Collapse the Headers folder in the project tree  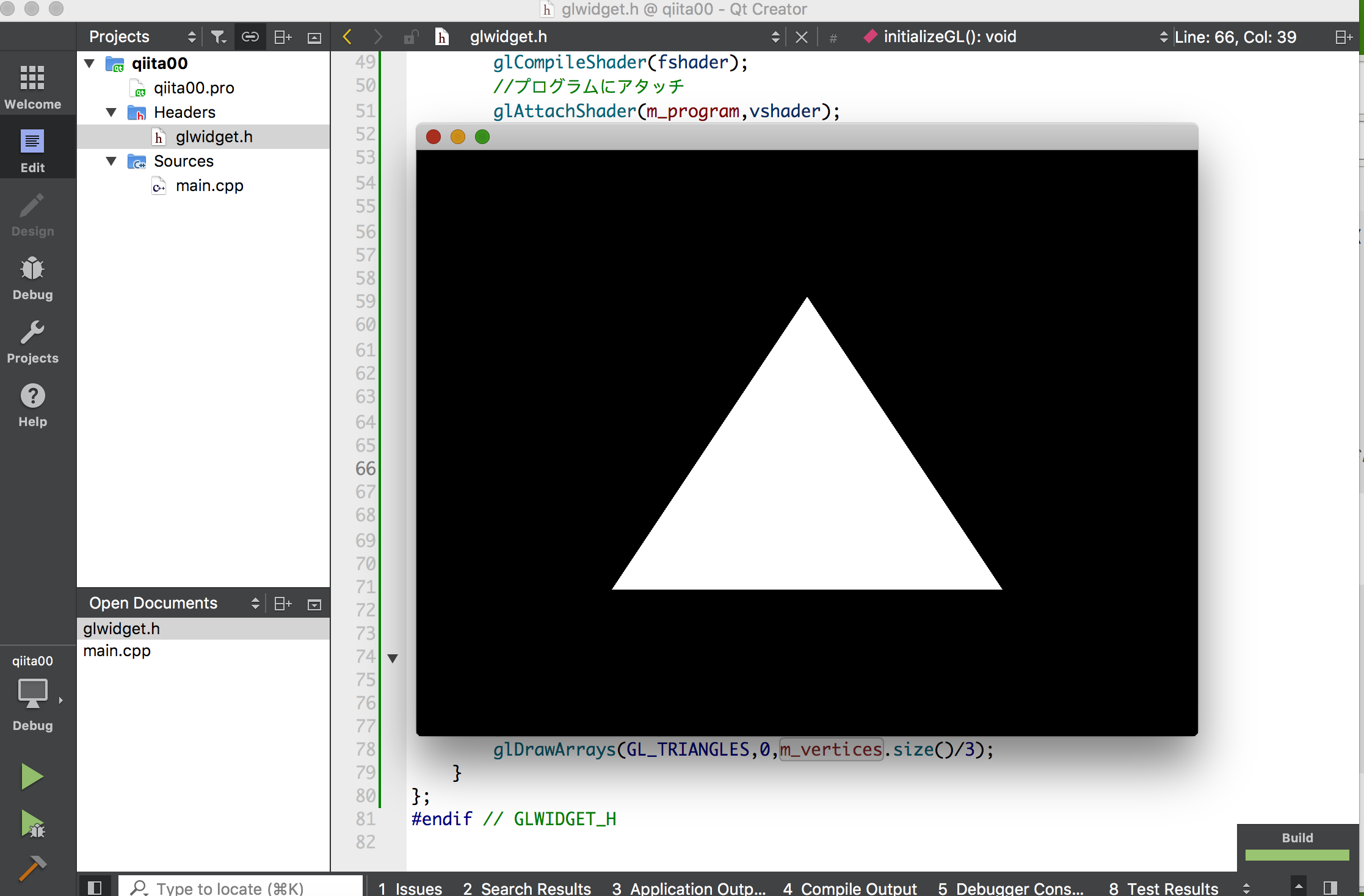tap(111, 112)
